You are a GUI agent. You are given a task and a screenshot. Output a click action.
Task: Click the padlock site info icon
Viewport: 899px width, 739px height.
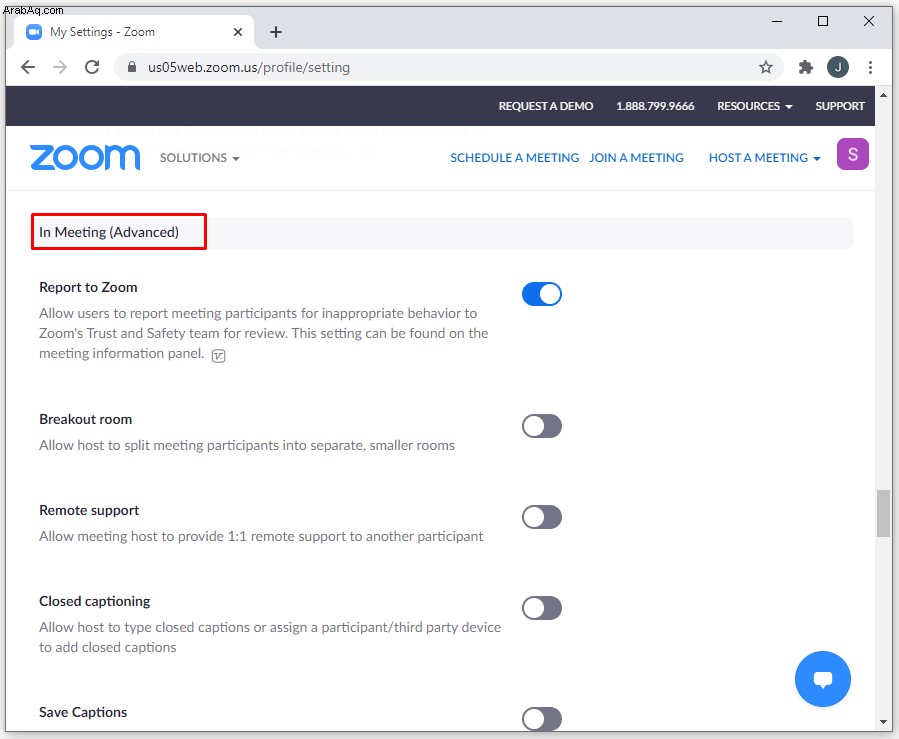[132, 67]
